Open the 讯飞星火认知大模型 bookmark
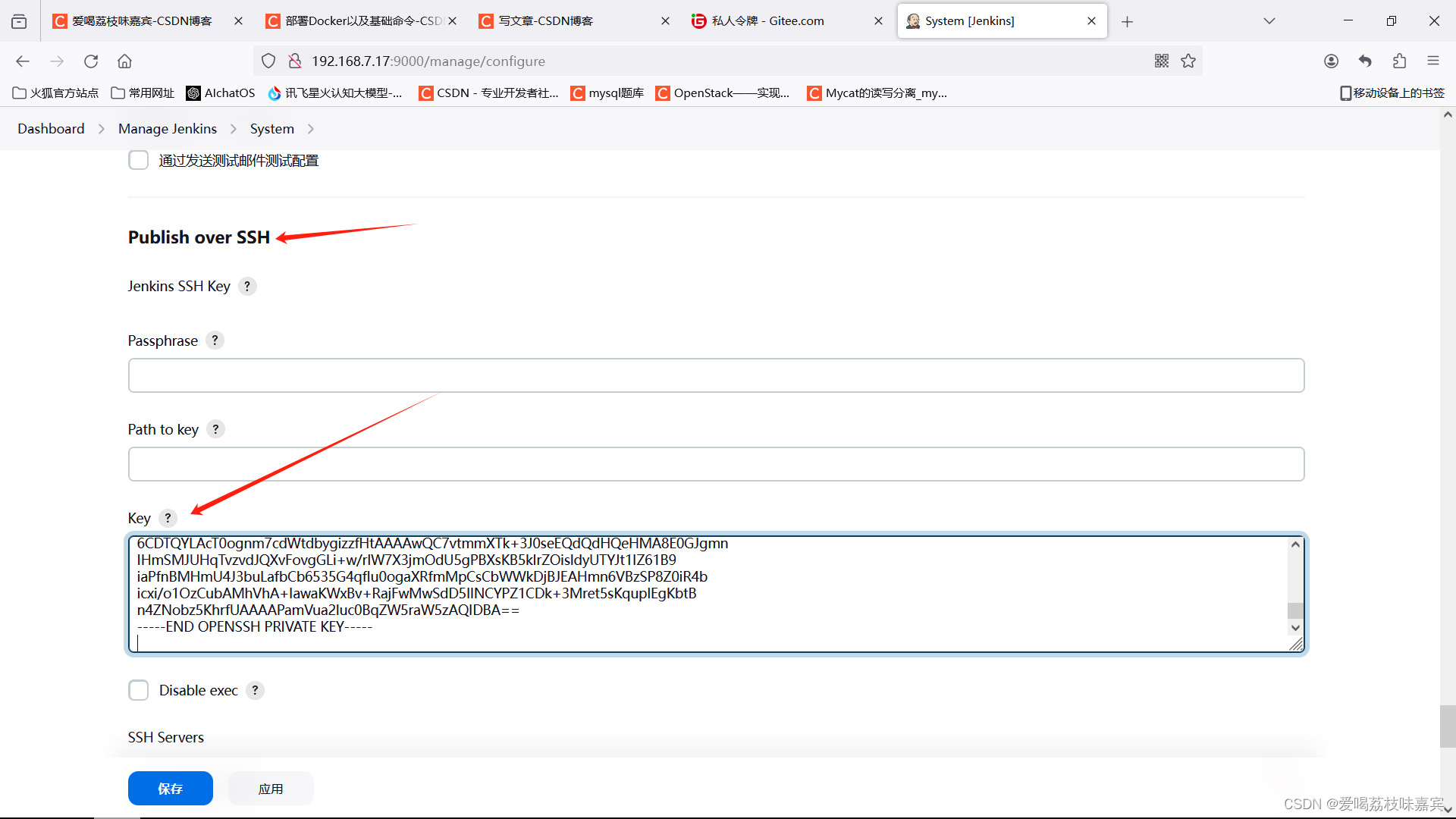 [x=335, y=93]
